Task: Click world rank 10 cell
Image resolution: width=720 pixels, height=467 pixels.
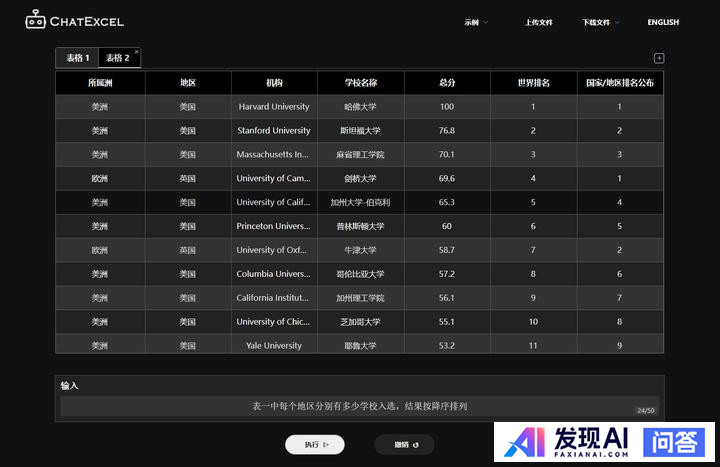Action: coord(533,321)
